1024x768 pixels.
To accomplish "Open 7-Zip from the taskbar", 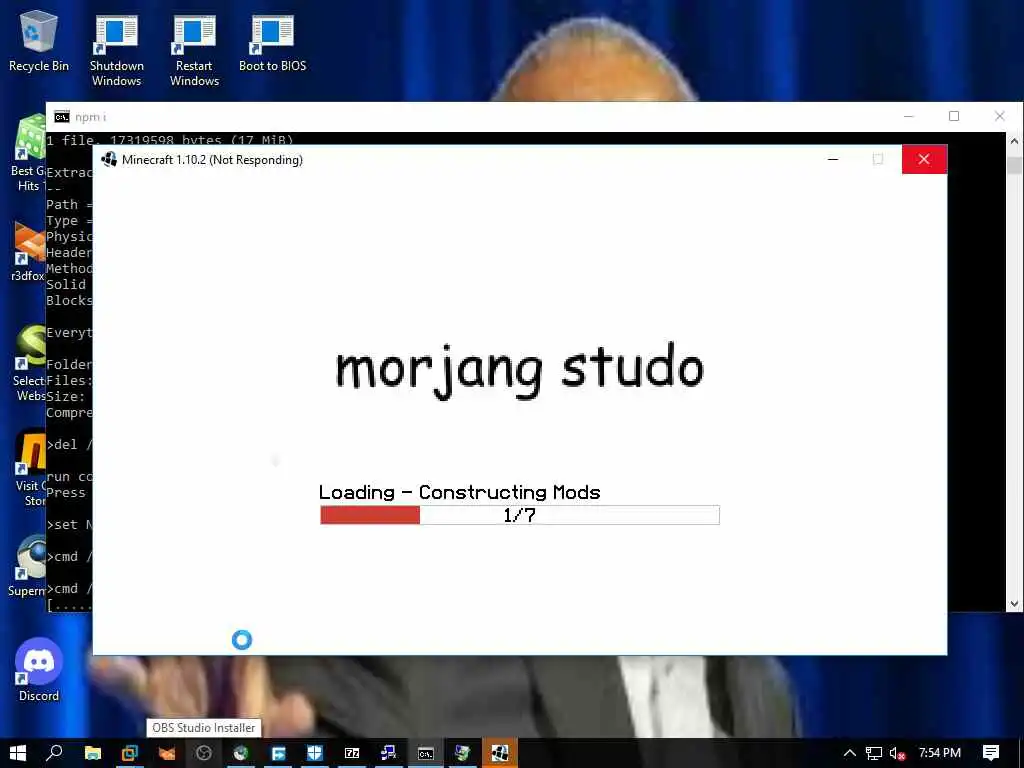I will pos(352,753).
